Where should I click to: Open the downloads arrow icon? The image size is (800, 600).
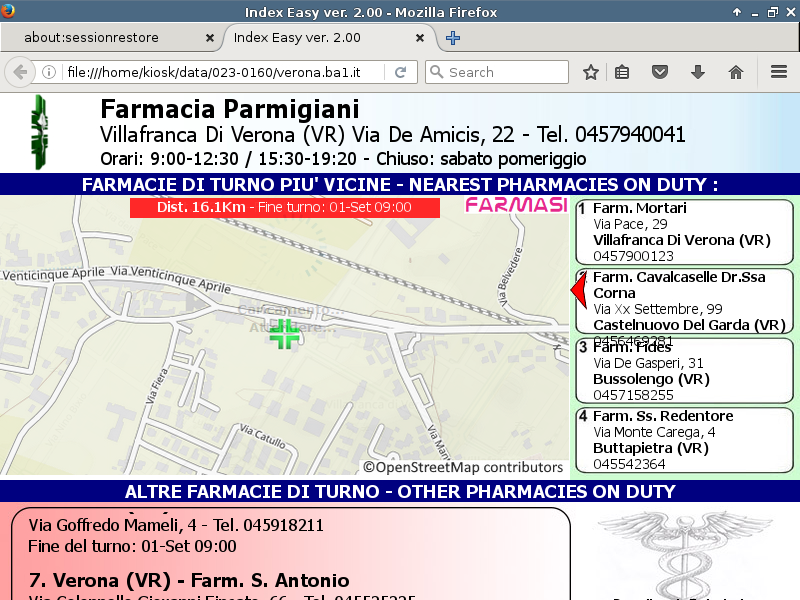pyautogui.click(x=698, y=72)
